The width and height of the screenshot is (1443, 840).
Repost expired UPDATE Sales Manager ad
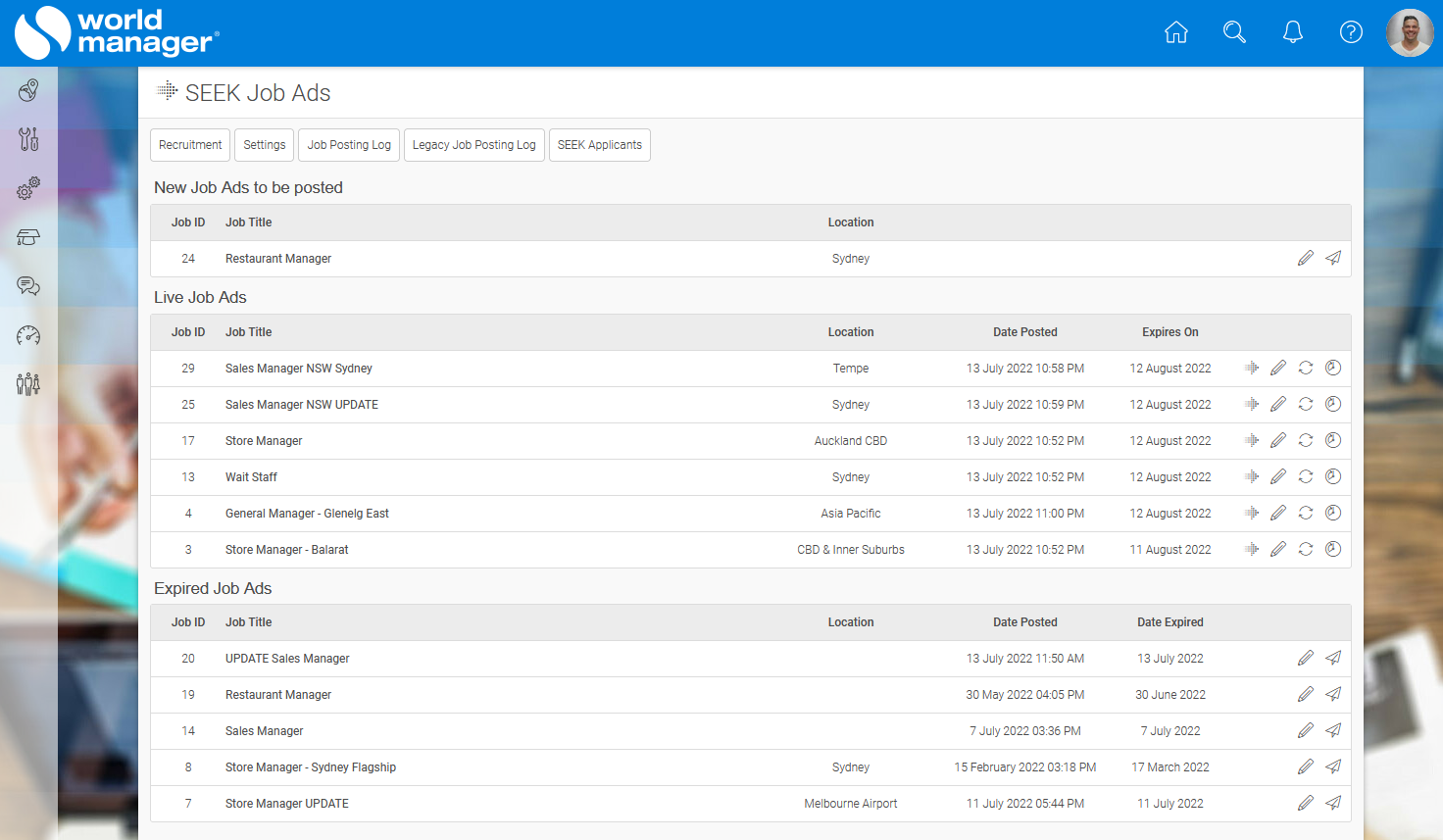[1333, 658]
